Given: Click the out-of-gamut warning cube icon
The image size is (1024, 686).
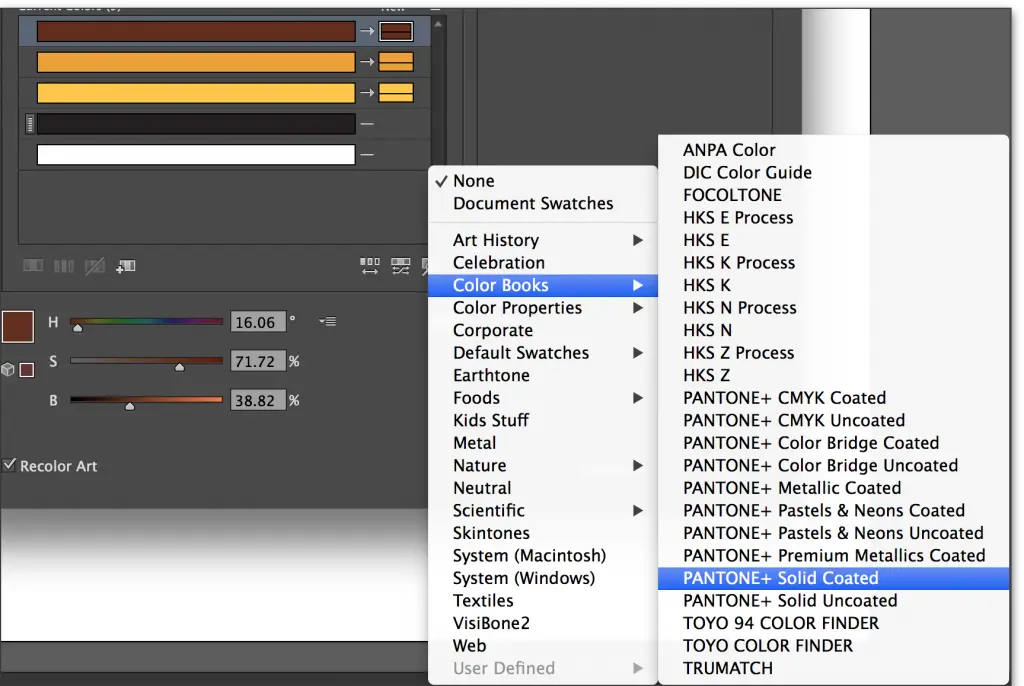Looking at the screenshot, I should 8,370.
